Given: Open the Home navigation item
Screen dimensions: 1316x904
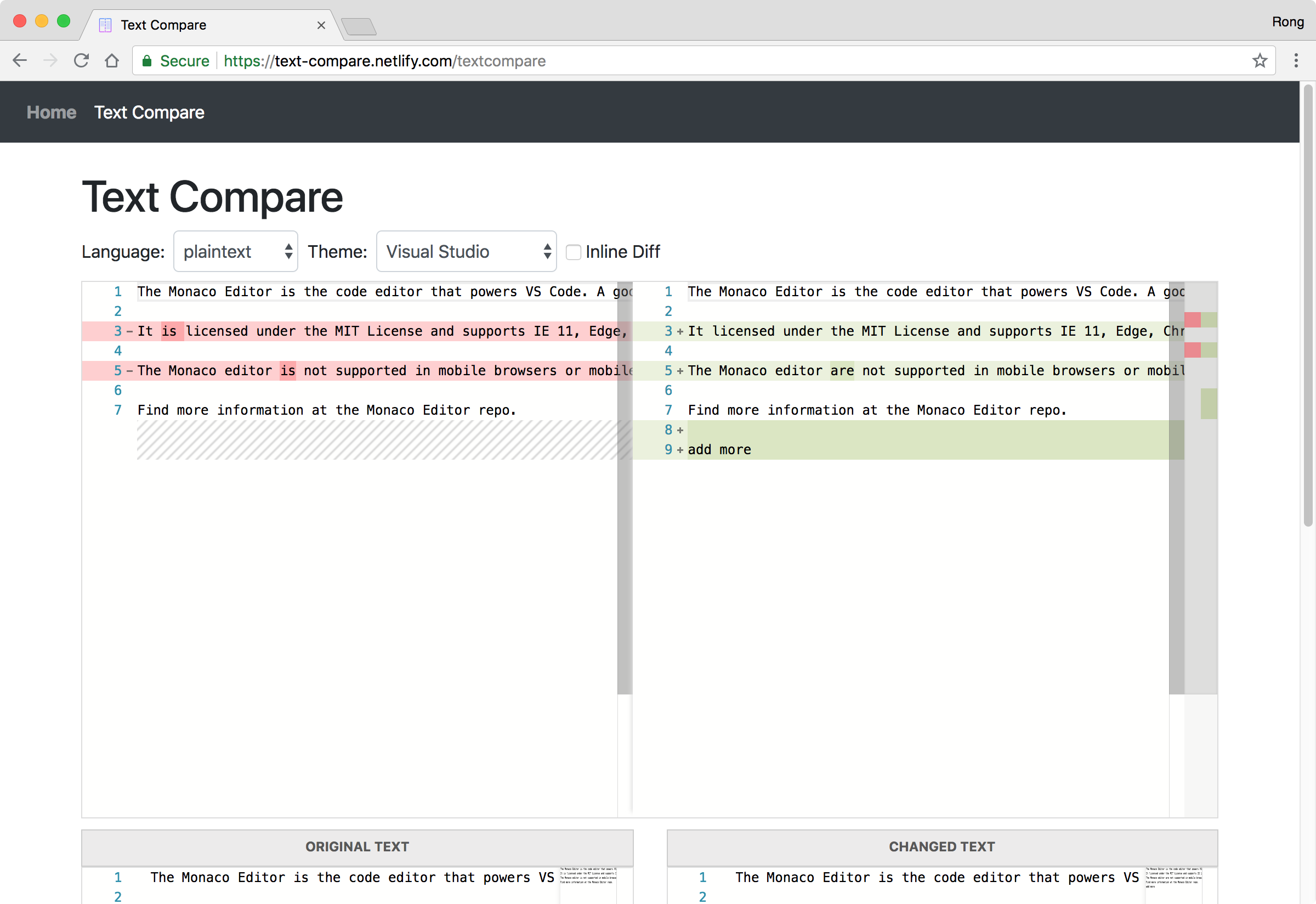Looking at the screenshot, I should [x=51, y=112].
